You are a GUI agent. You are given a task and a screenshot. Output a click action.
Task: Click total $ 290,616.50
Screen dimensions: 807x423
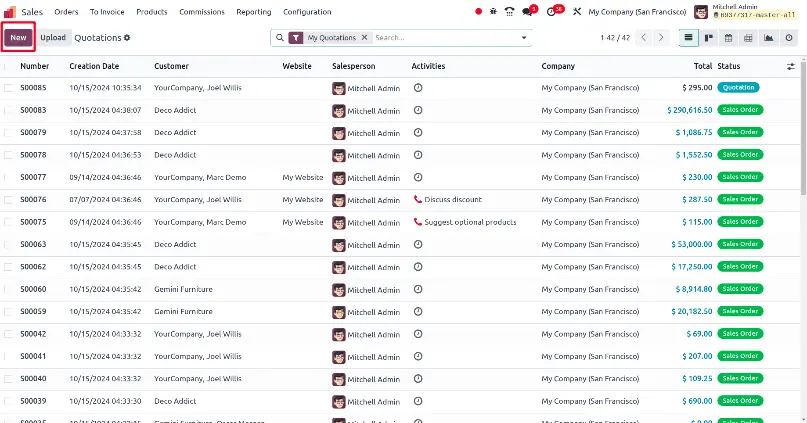690,110
